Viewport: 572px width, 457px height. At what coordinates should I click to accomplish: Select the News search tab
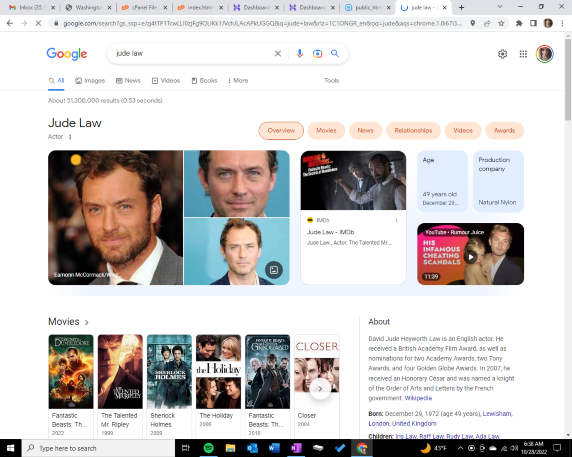[128, 81]
